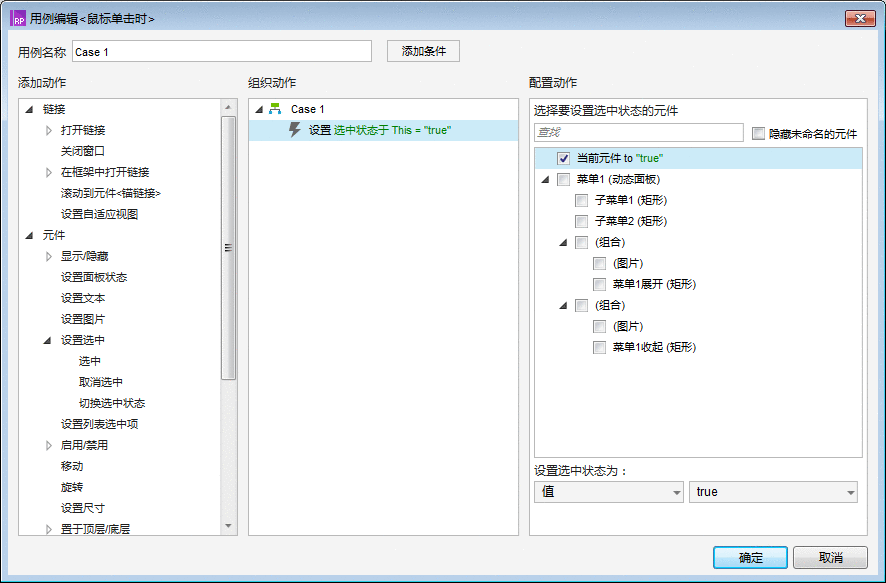Image resolution: width=886 pixels, height=583 pixels.
Task: Check the 子菜单1 (矩形) checkbox
Action: (x=581, y=200)
